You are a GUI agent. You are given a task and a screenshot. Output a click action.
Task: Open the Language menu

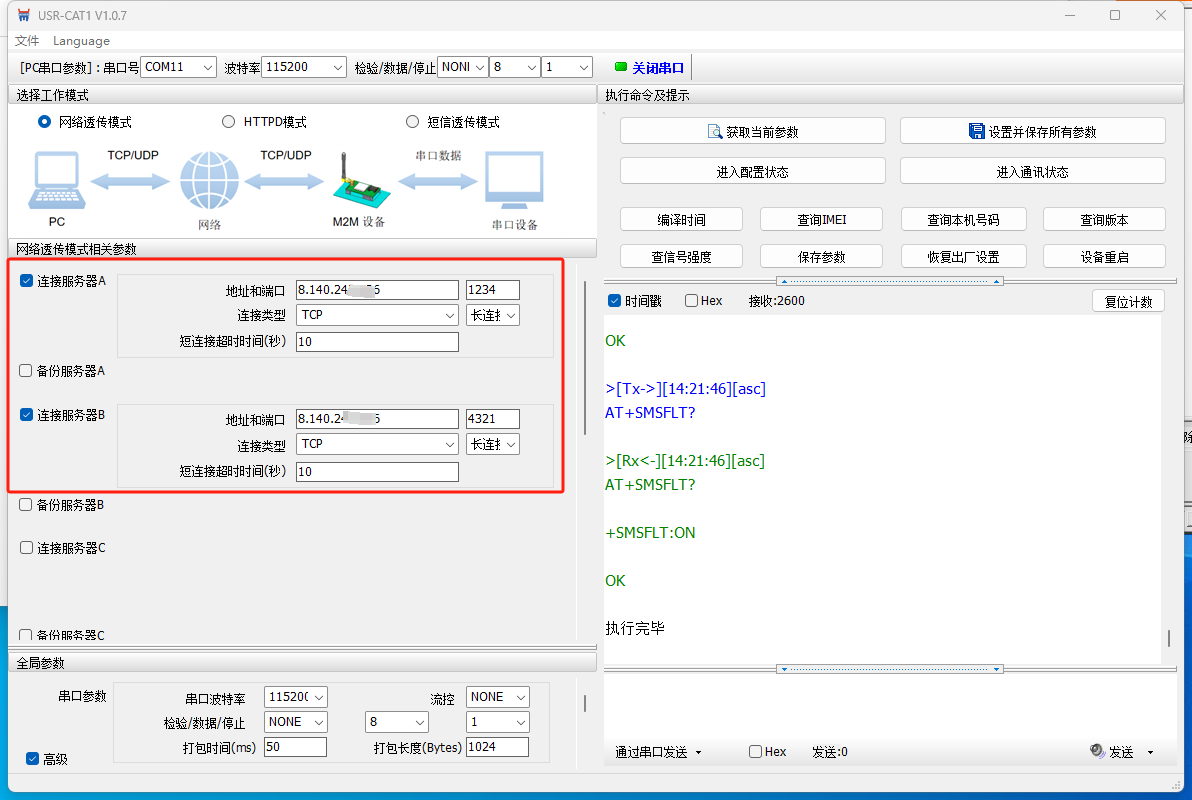[x=81, y=41]
